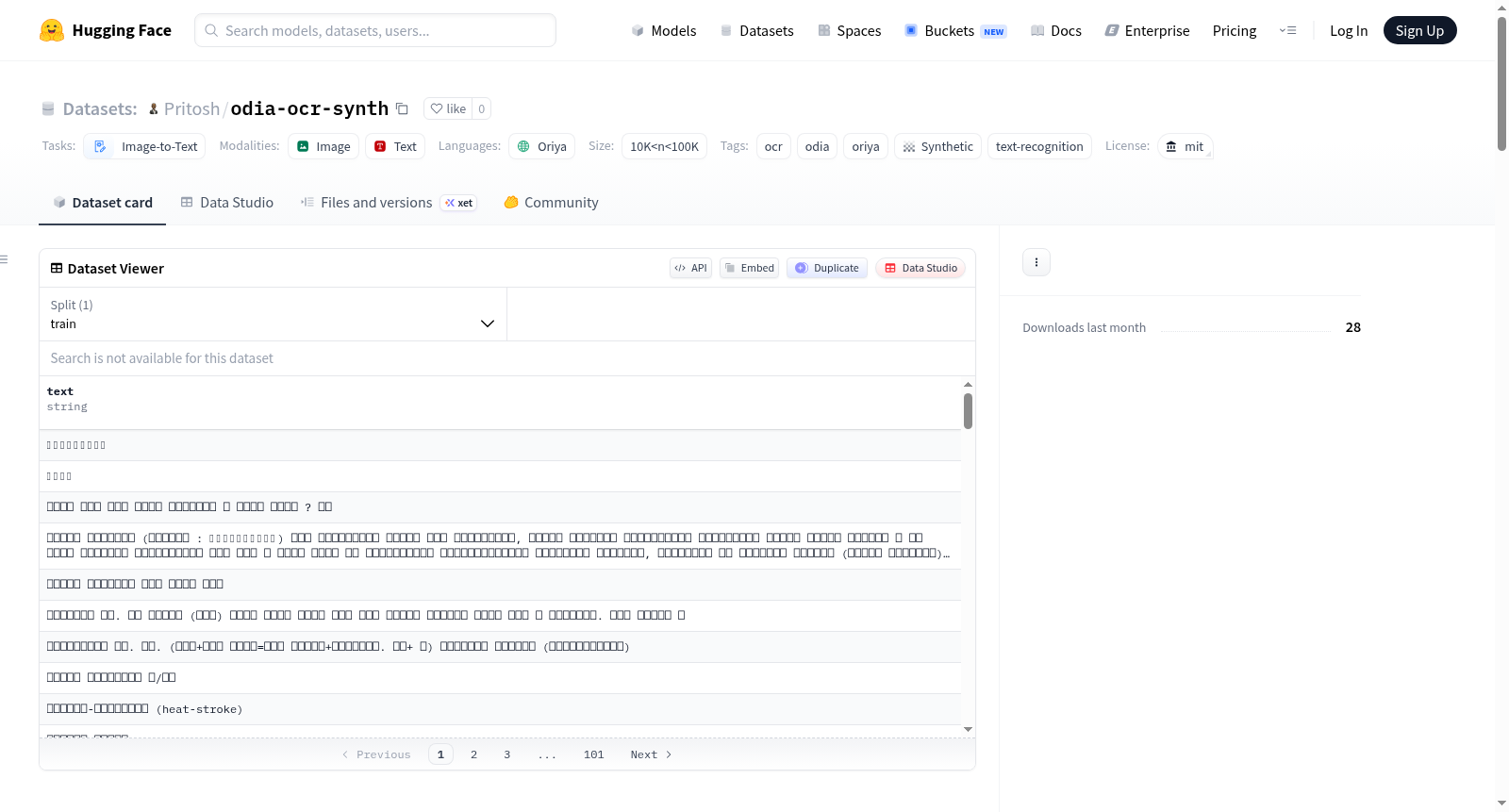Open Data Studio from the viewer header
This screenshot has width=1509, height=812.
(920, 268)
